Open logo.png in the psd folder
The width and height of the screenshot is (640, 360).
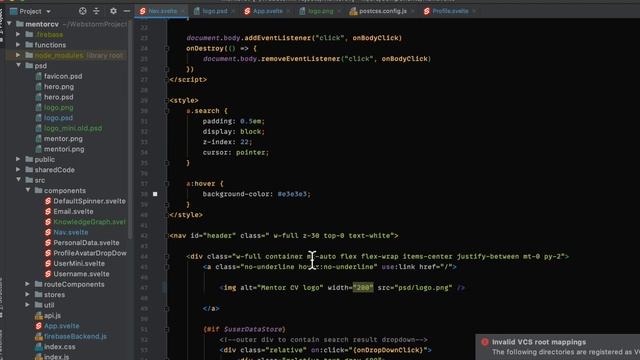(59, 107)
